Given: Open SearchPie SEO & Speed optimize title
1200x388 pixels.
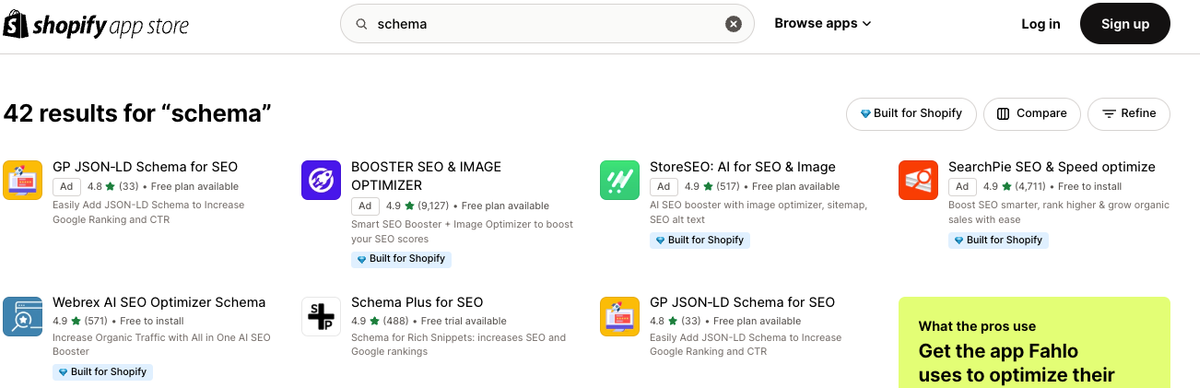Looking at the screenshot, I should [1052, 167].
